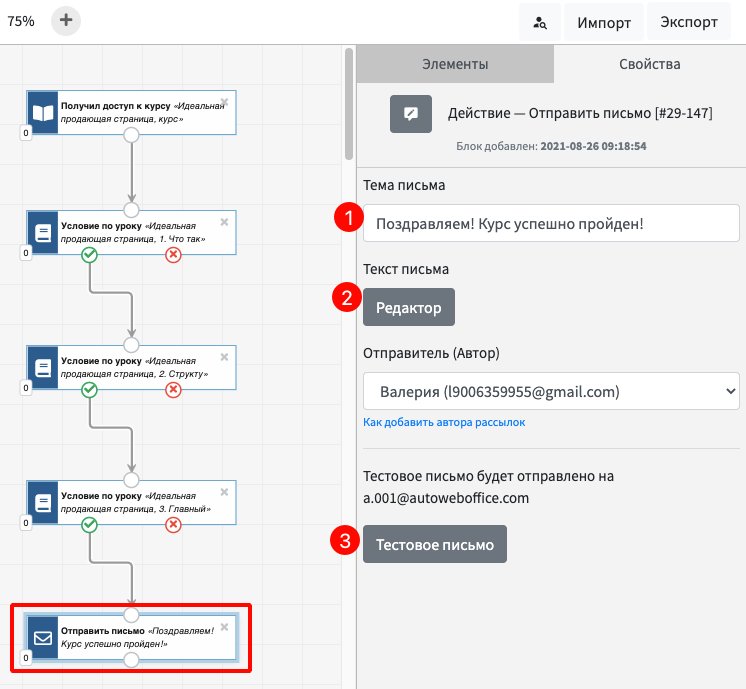Switch to the Элементы tab
Screen dimensions: 746x689
pos(454,64)
